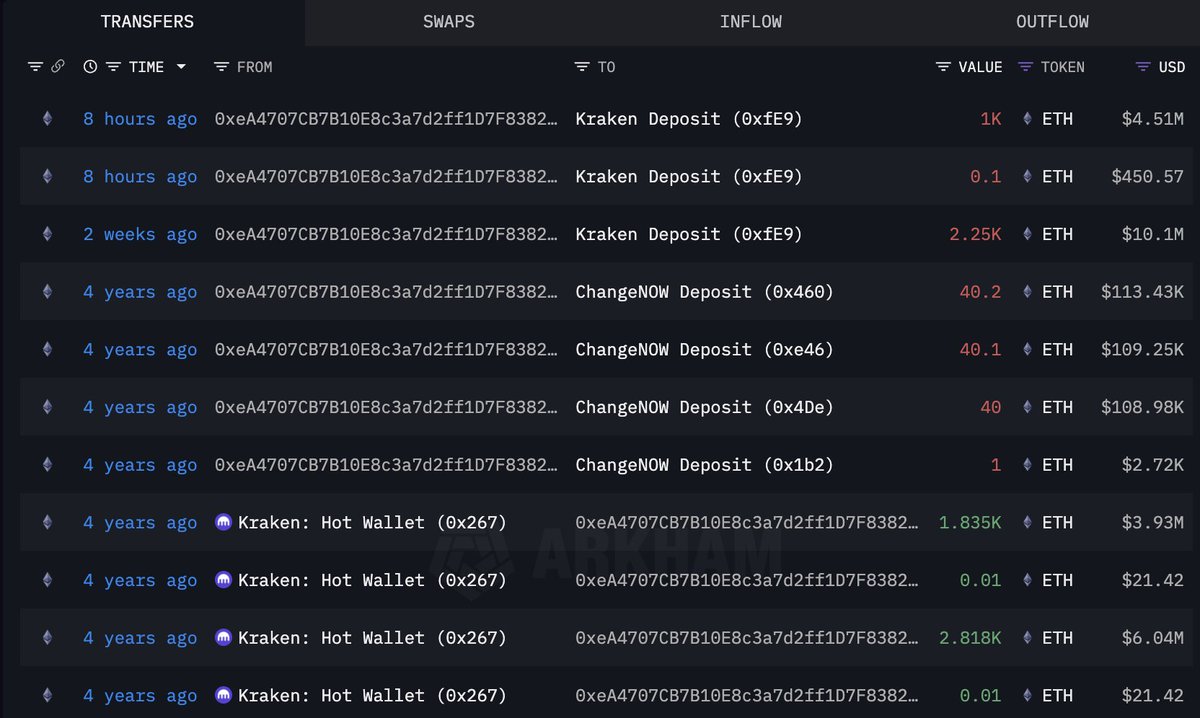The image size is (1200, 718).
Task: Open the USD column filter
Action: 1143,67
